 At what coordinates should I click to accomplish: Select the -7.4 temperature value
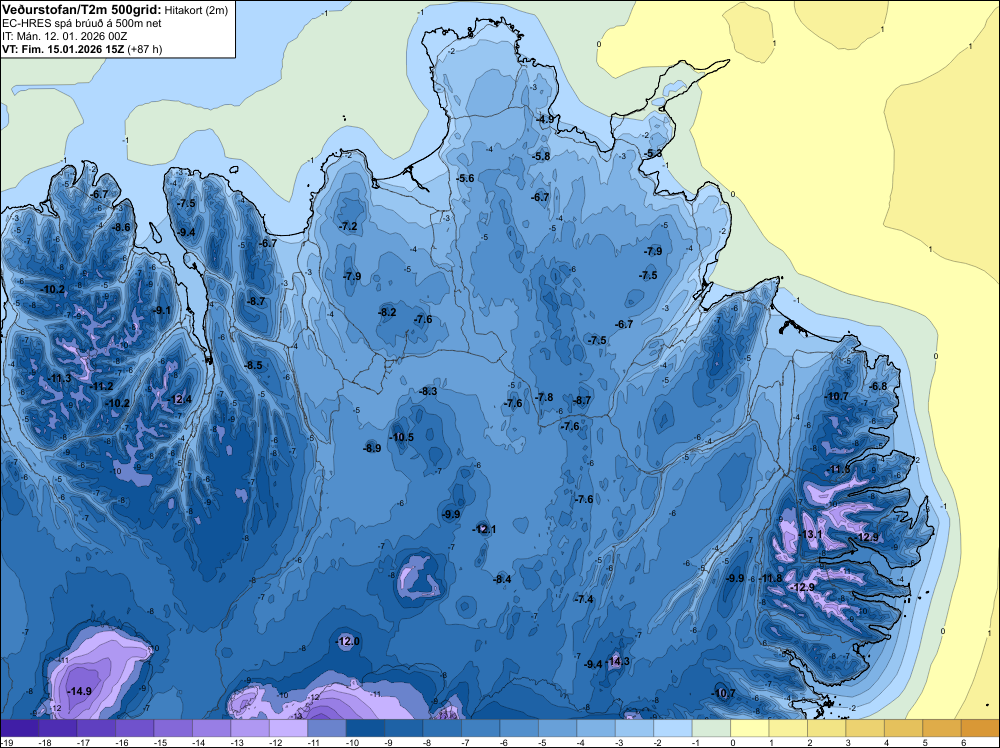point(584,599)
